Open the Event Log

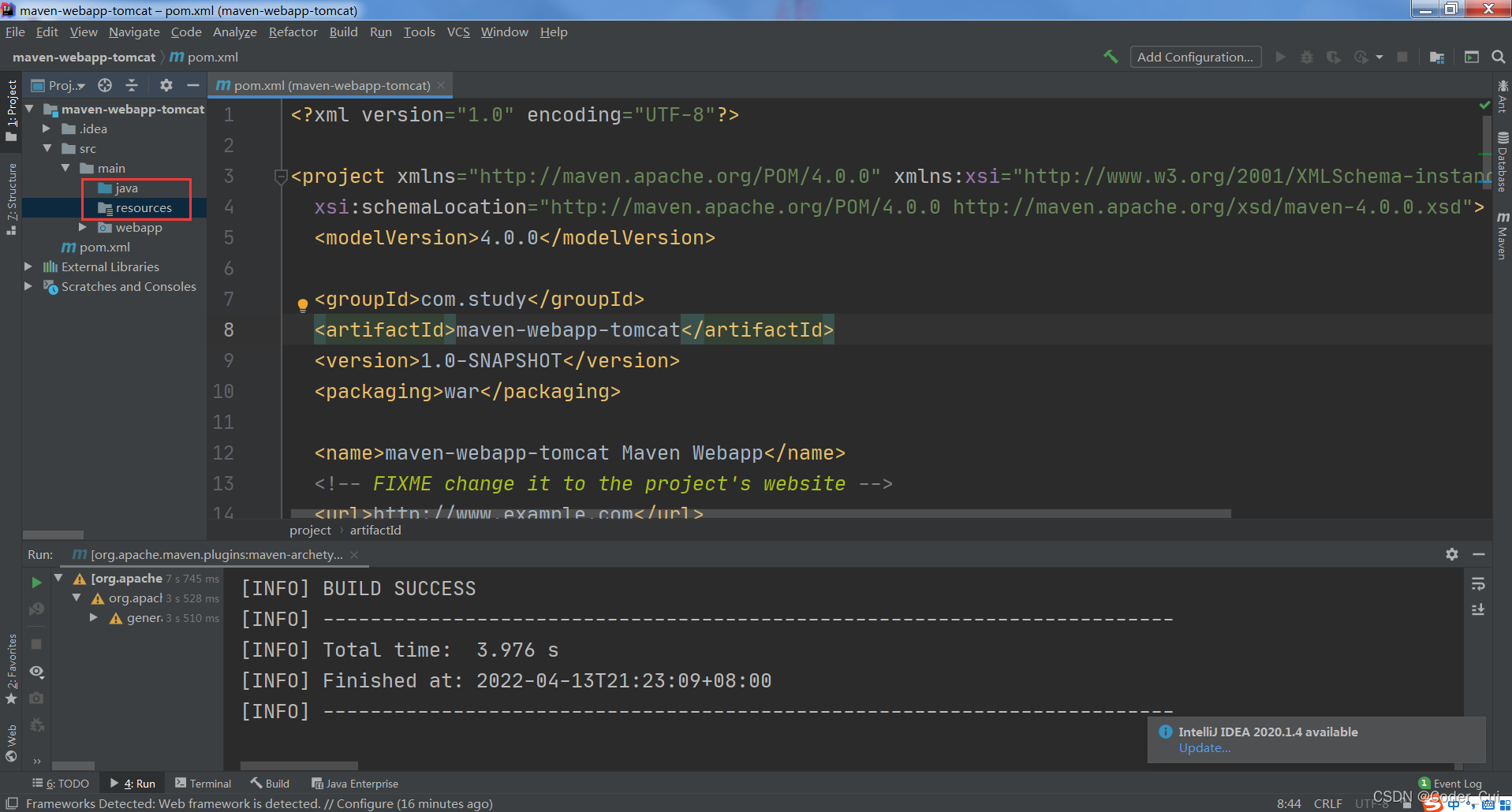click(x=1450, y=784)
